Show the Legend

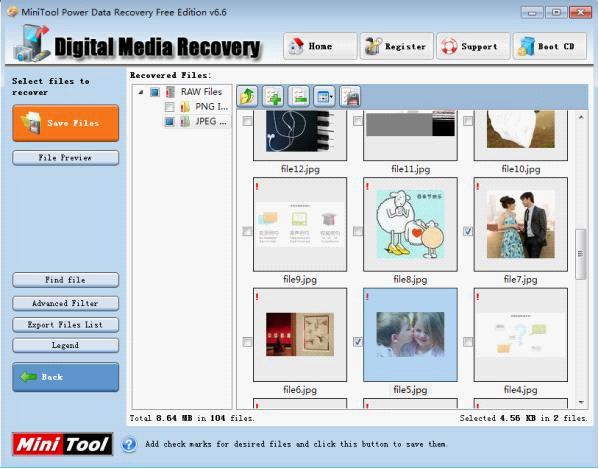[x=66, y=345]
